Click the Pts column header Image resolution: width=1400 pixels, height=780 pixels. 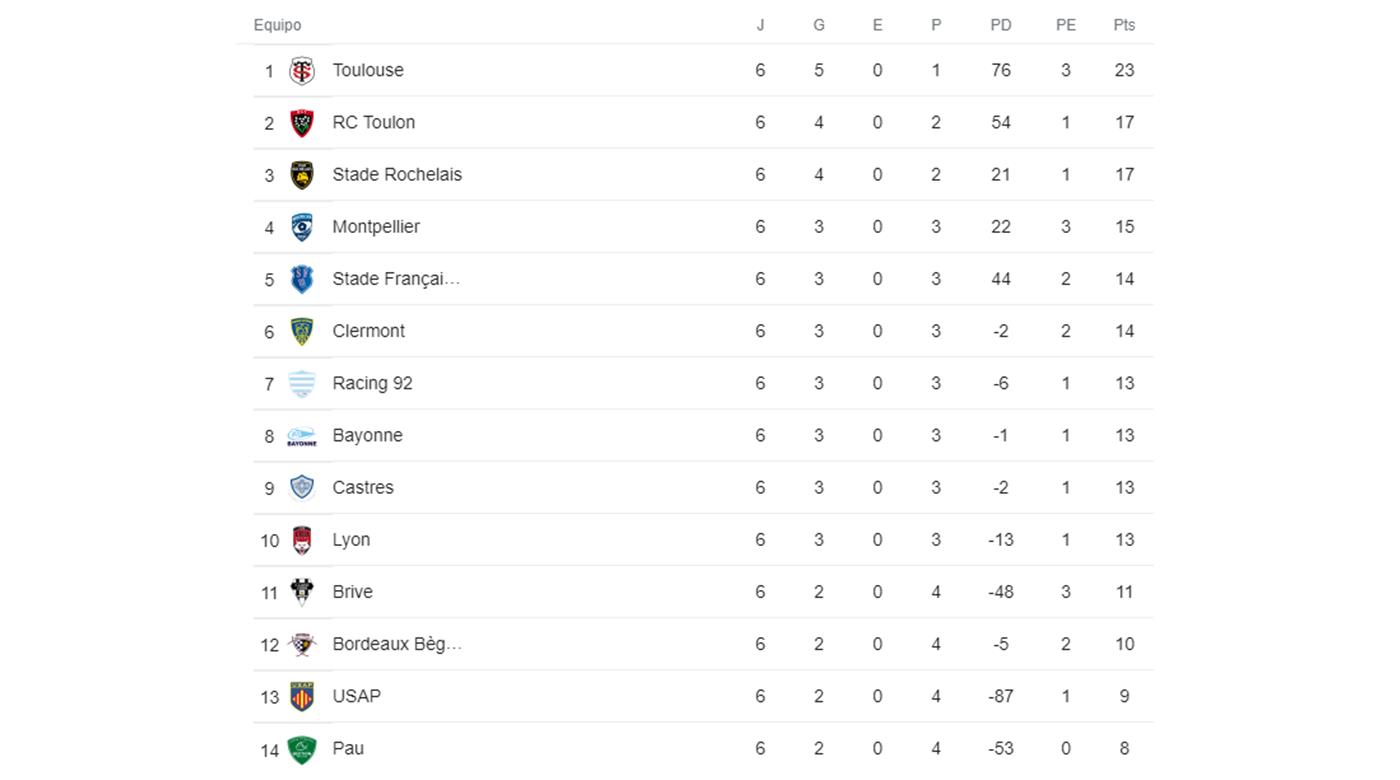click(x=1124, y=25)
